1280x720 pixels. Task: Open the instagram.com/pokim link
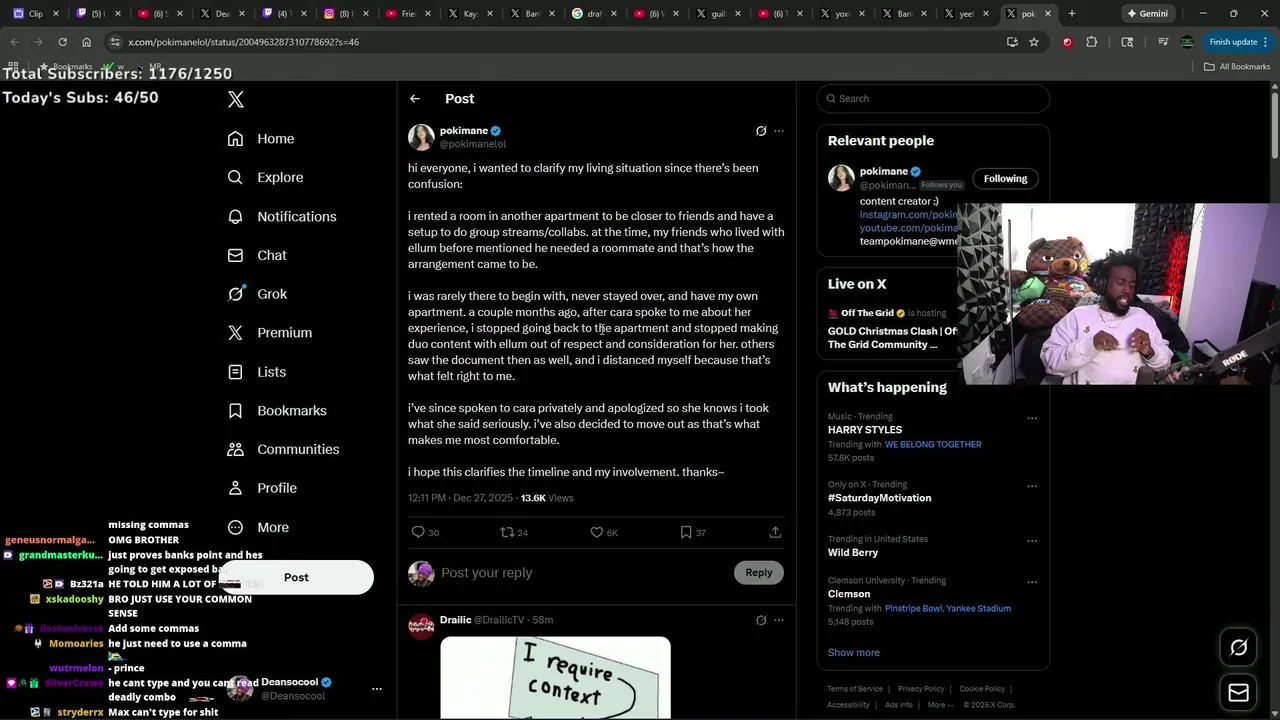click(x=909, y=215)
